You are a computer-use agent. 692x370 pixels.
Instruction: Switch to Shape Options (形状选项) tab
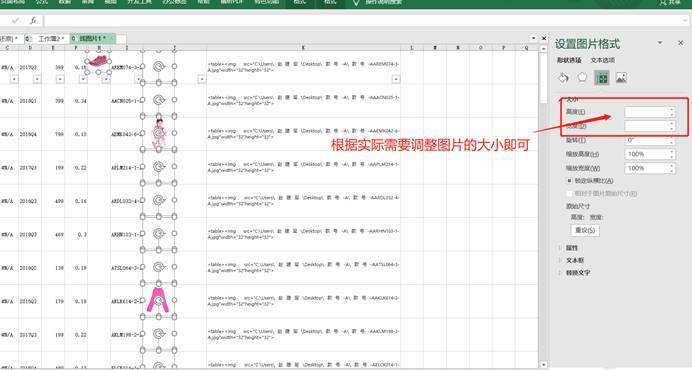point(569,60)
